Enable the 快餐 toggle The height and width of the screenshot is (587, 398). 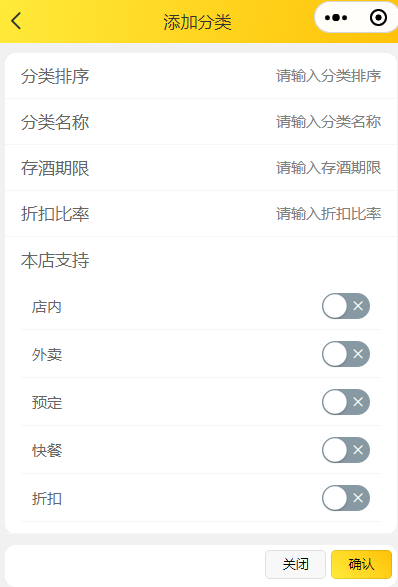(346, 450)
